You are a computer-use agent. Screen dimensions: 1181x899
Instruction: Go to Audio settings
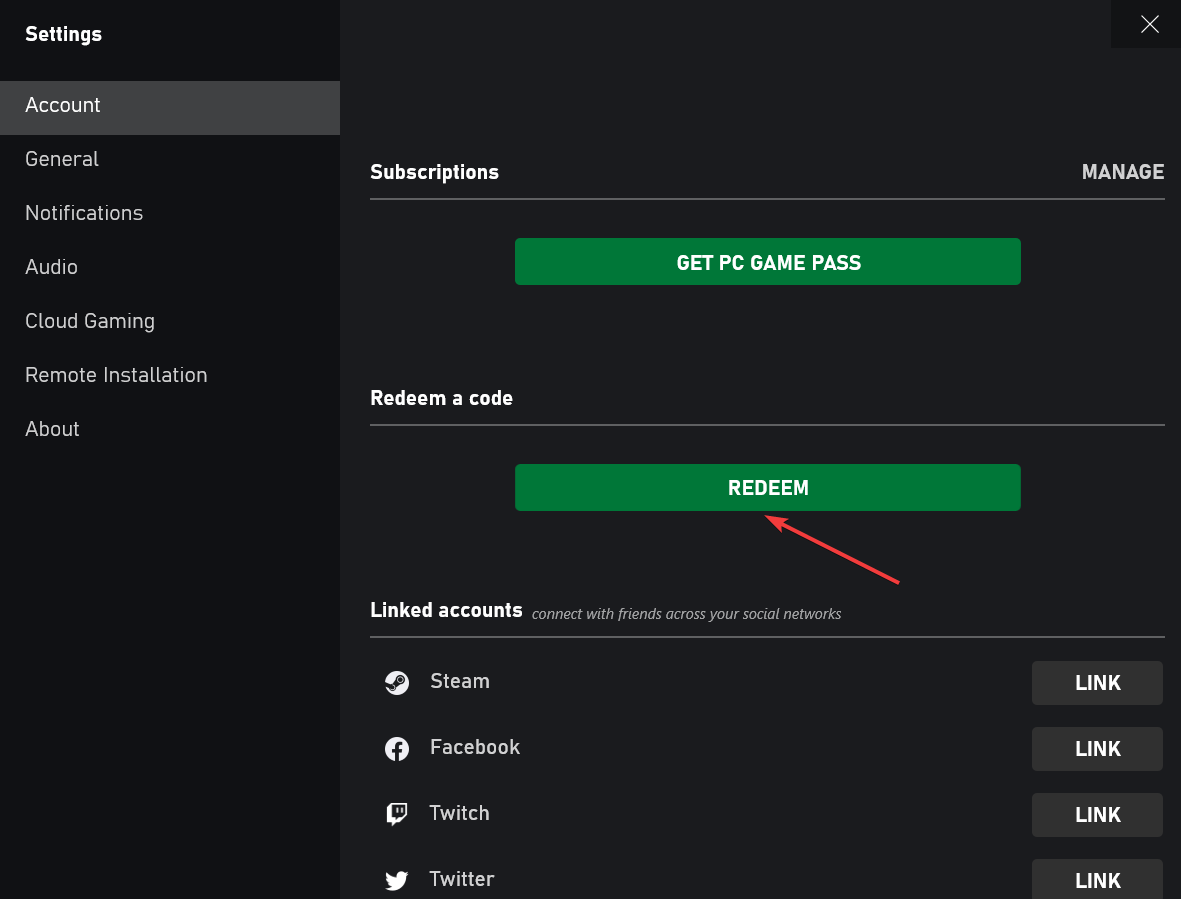coord(169,267)
